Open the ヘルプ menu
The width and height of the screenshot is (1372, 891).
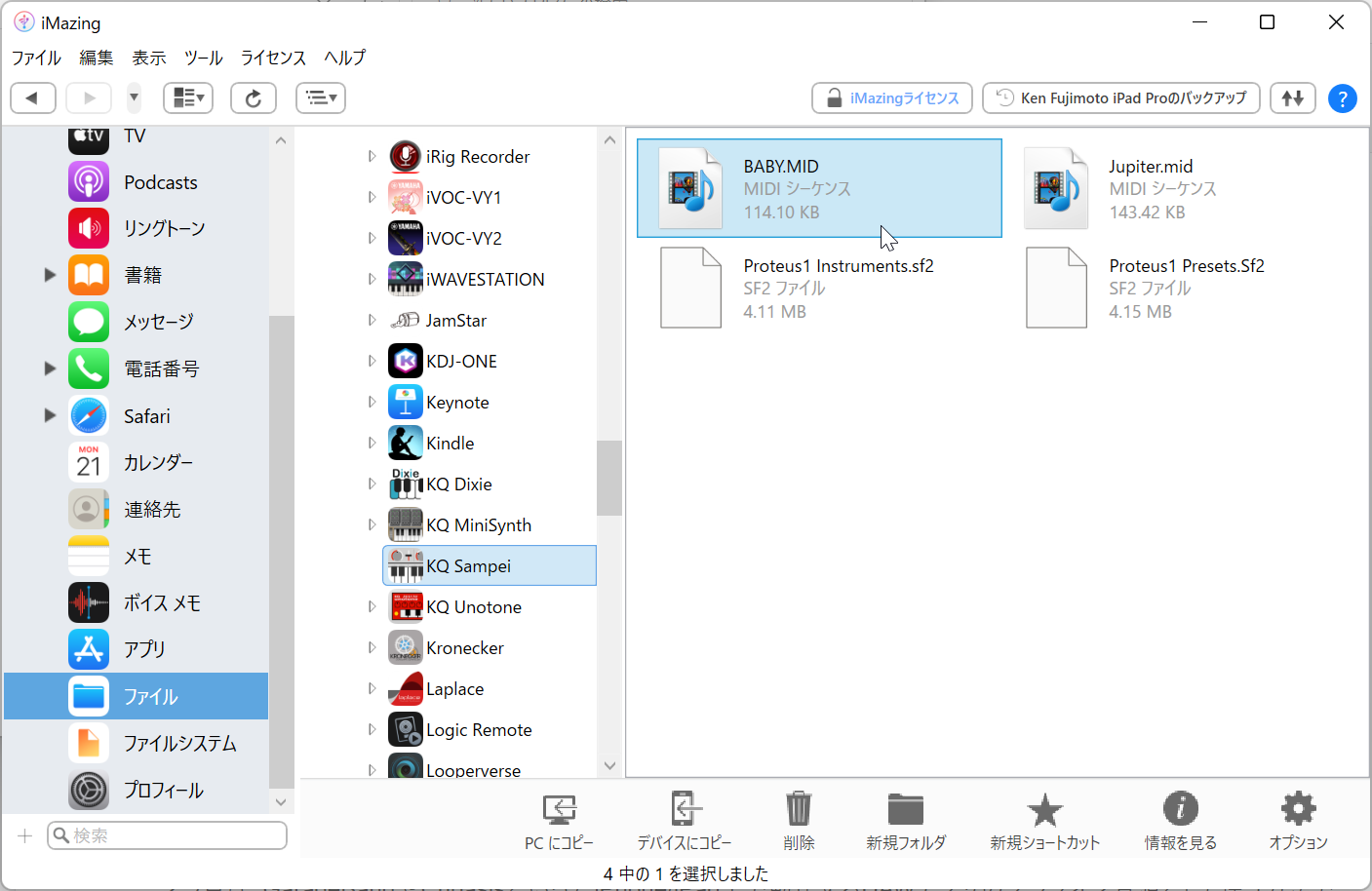coord(345,58)
